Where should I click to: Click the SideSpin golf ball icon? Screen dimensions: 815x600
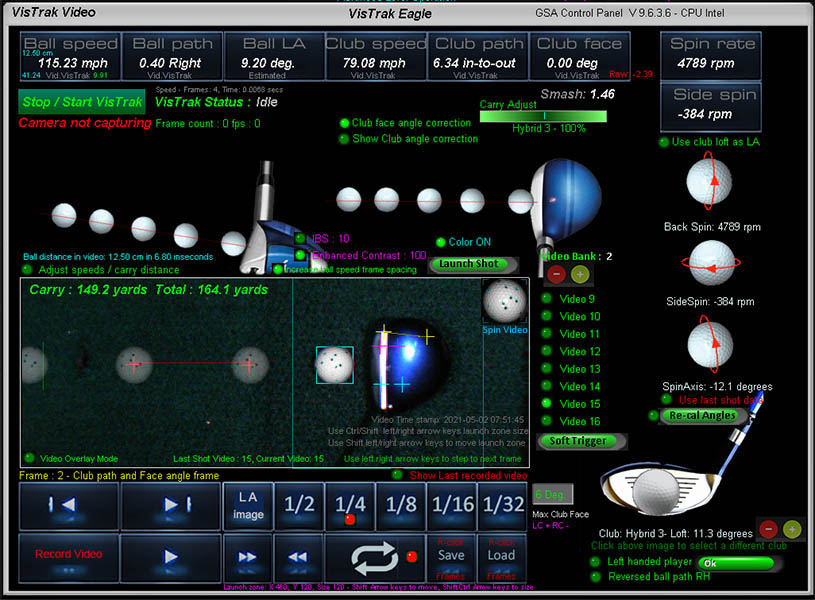click(711, 263)
